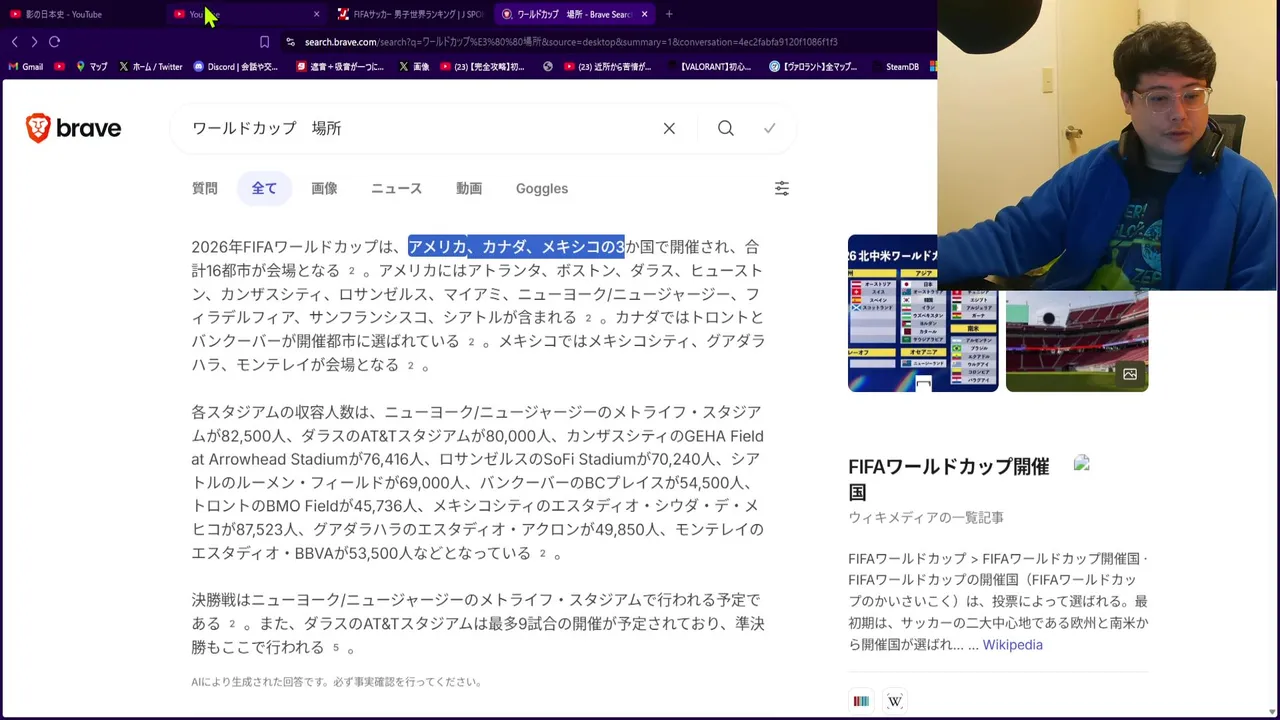Image resolution: width=1280 pixels, height=720 pixels.
Task: Go back to the previous page
Action: [x=14, y=42]
